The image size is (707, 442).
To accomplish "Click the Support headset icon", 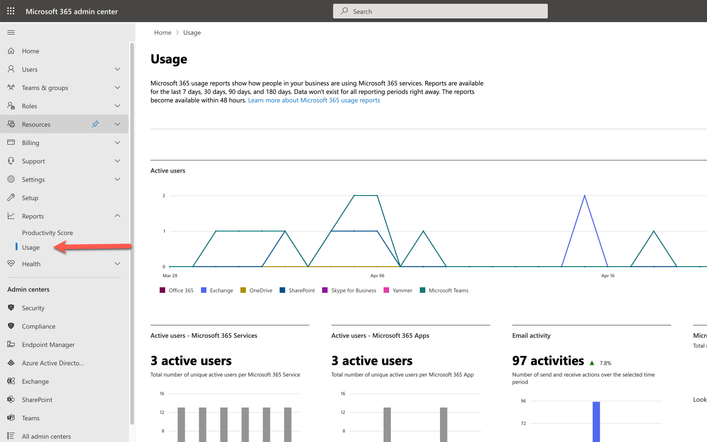I will 11,161.
